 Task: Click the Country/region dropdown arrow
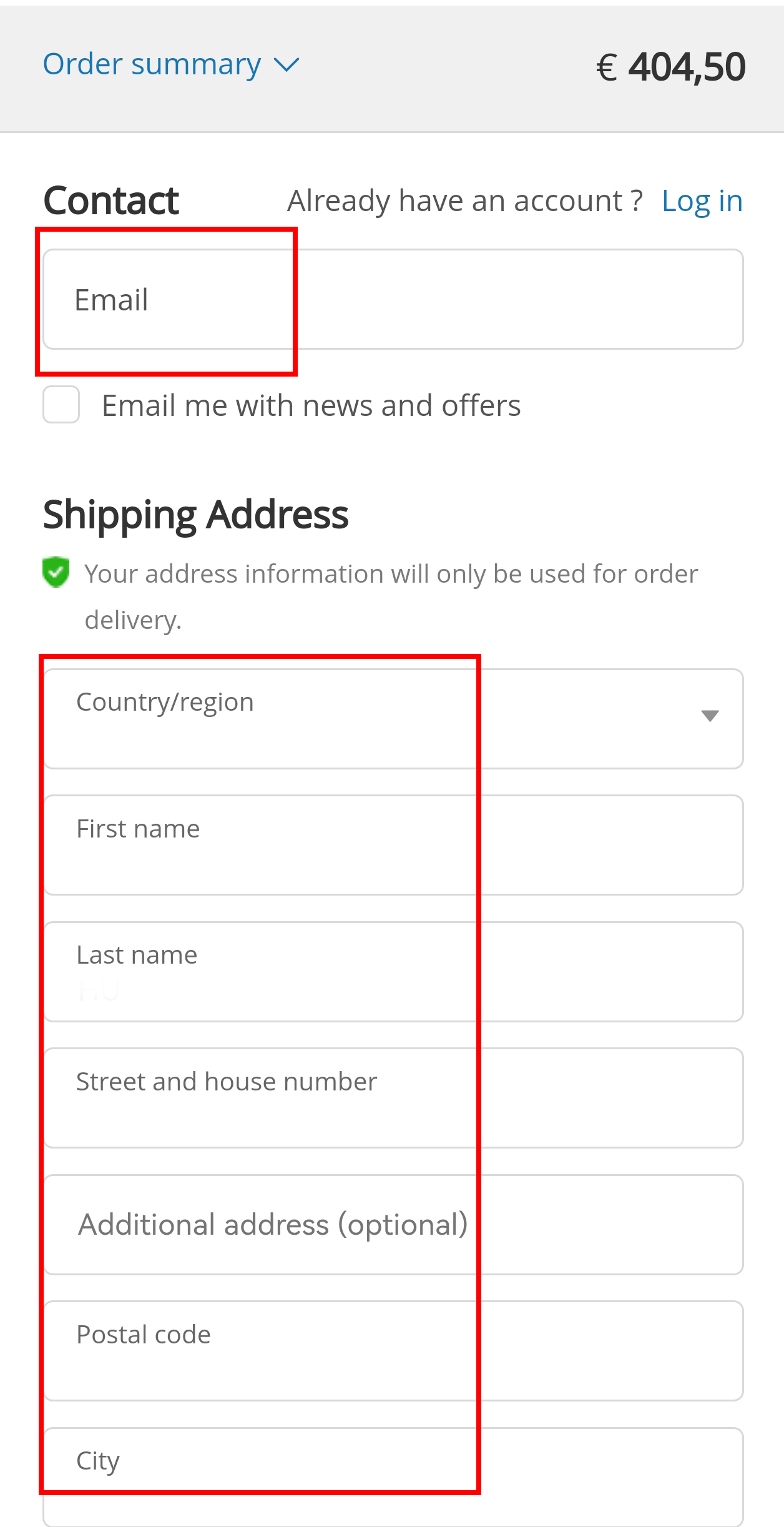710,716
